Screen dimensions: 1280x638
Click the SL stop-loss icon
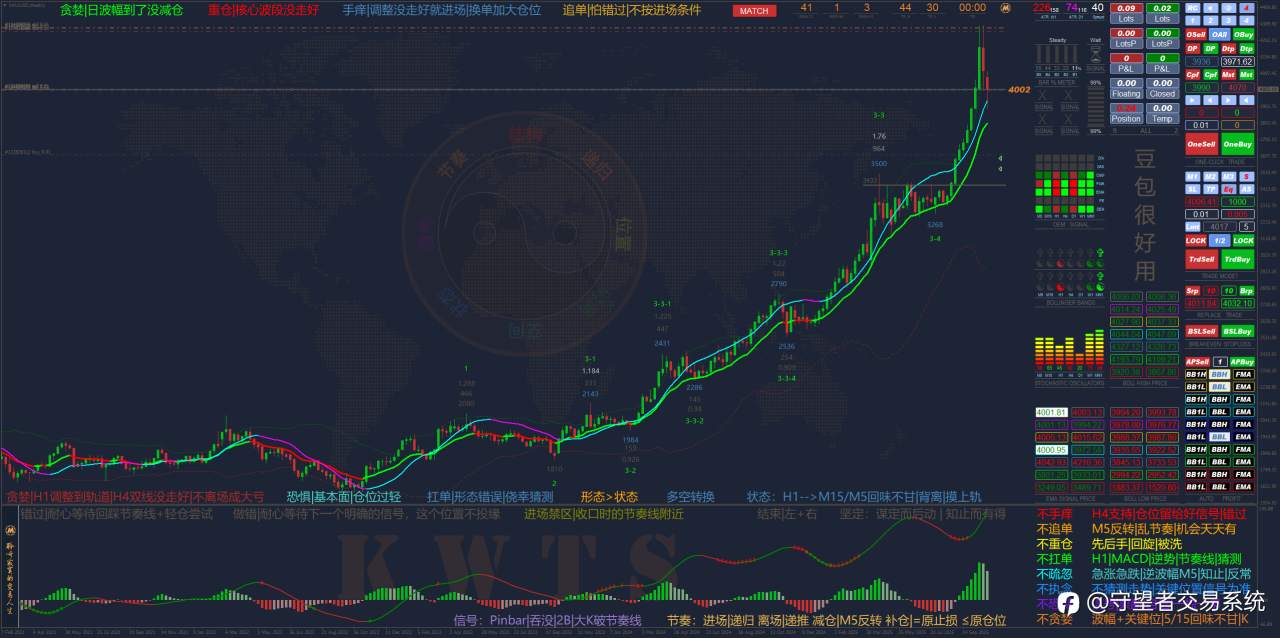tap(1191, 190)
